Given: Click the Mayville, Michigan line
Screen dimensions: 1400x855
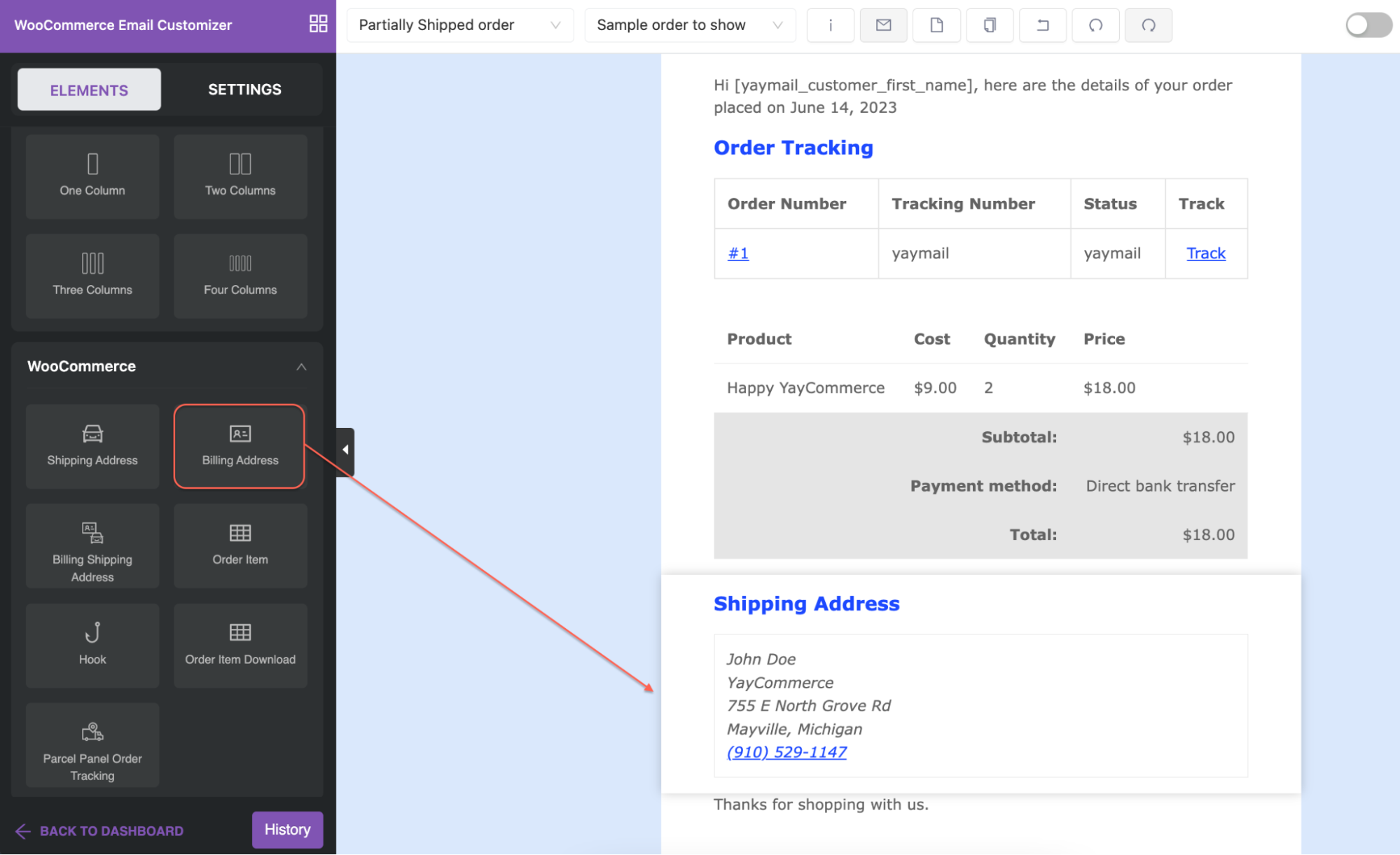Looking at the screenshot, I should tap(794, 729).
